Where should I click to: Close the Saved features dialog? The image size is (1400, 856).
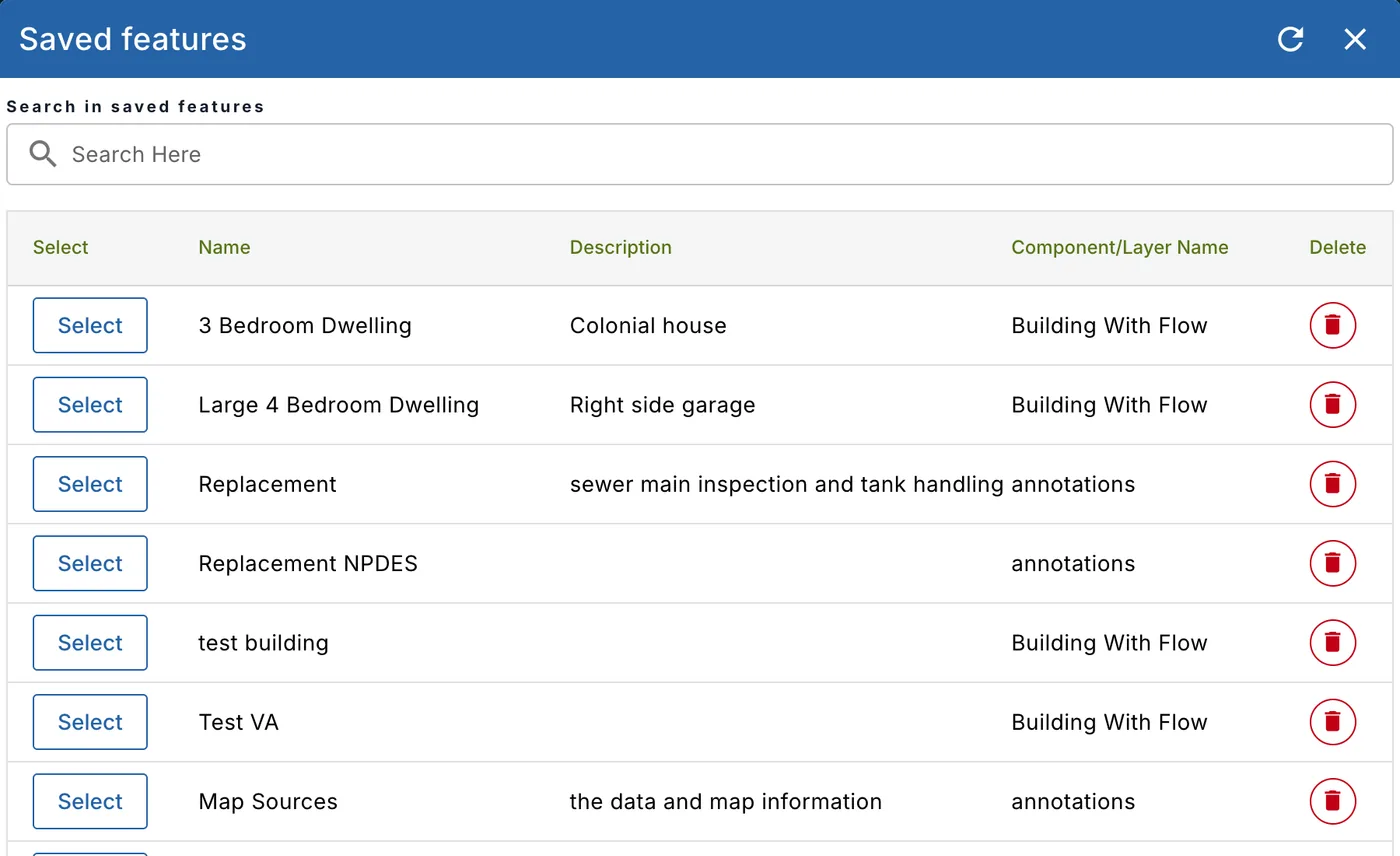1355,39
